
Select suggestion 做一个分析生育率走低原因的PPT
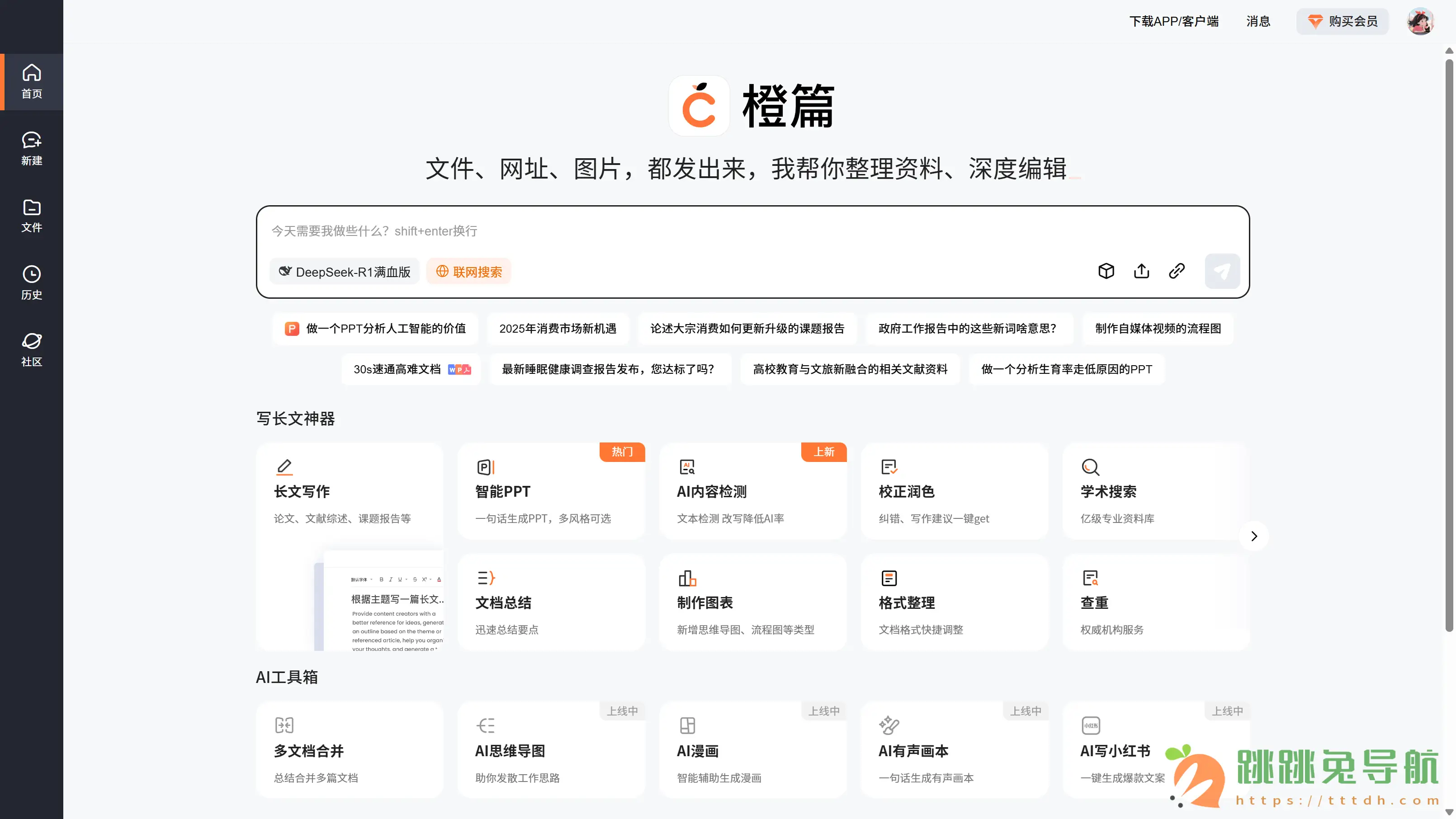coord(1067,369)
